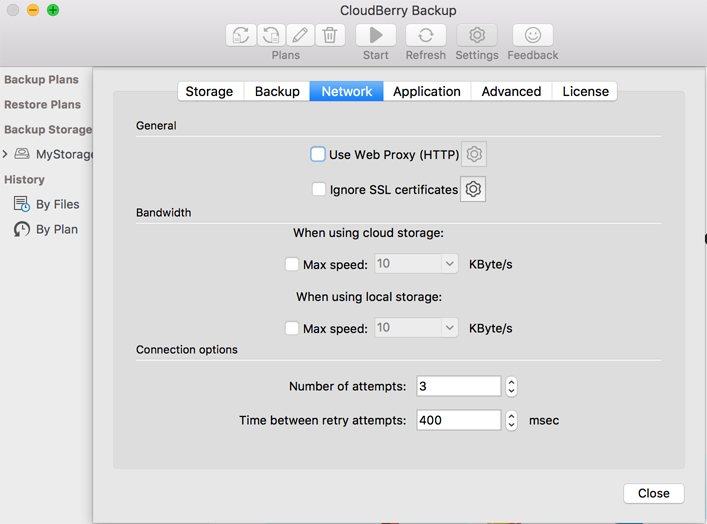This screenshot has width=707, height=524.
Task: Open Ignore SSL certificates gear button
Action: point(473,189)
